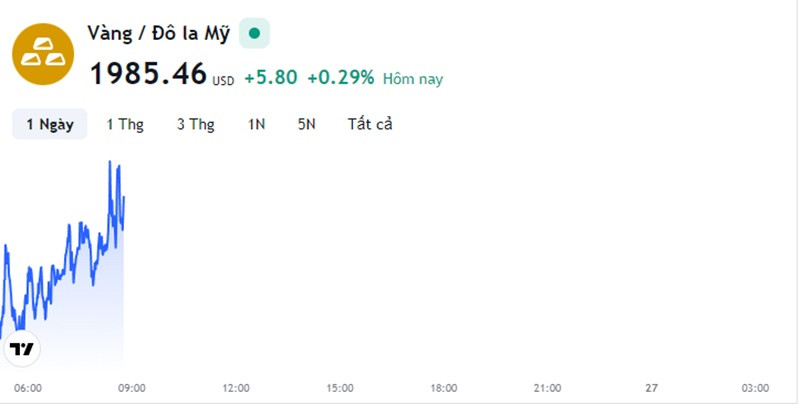This screenshot has width=800, height=404.
Task: Choose the 3 Thg time range
Action: 195,124
